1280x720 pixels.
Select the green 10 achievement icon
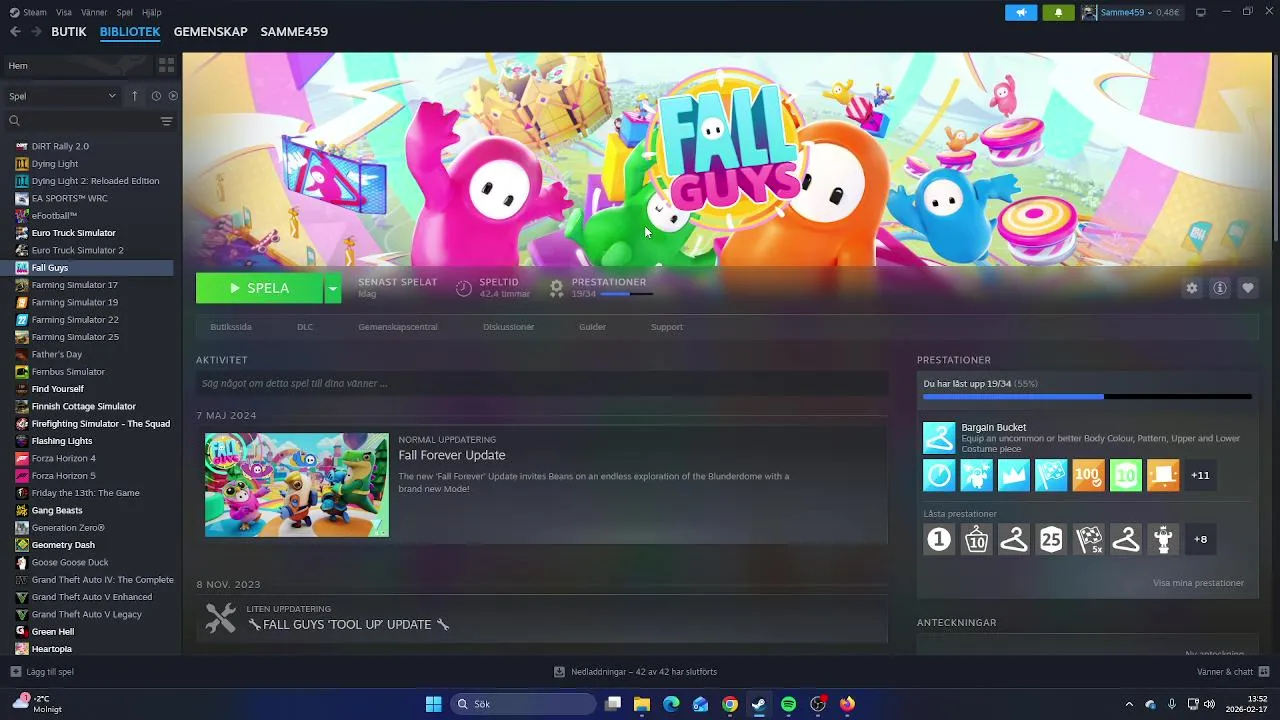(1126, 475)
